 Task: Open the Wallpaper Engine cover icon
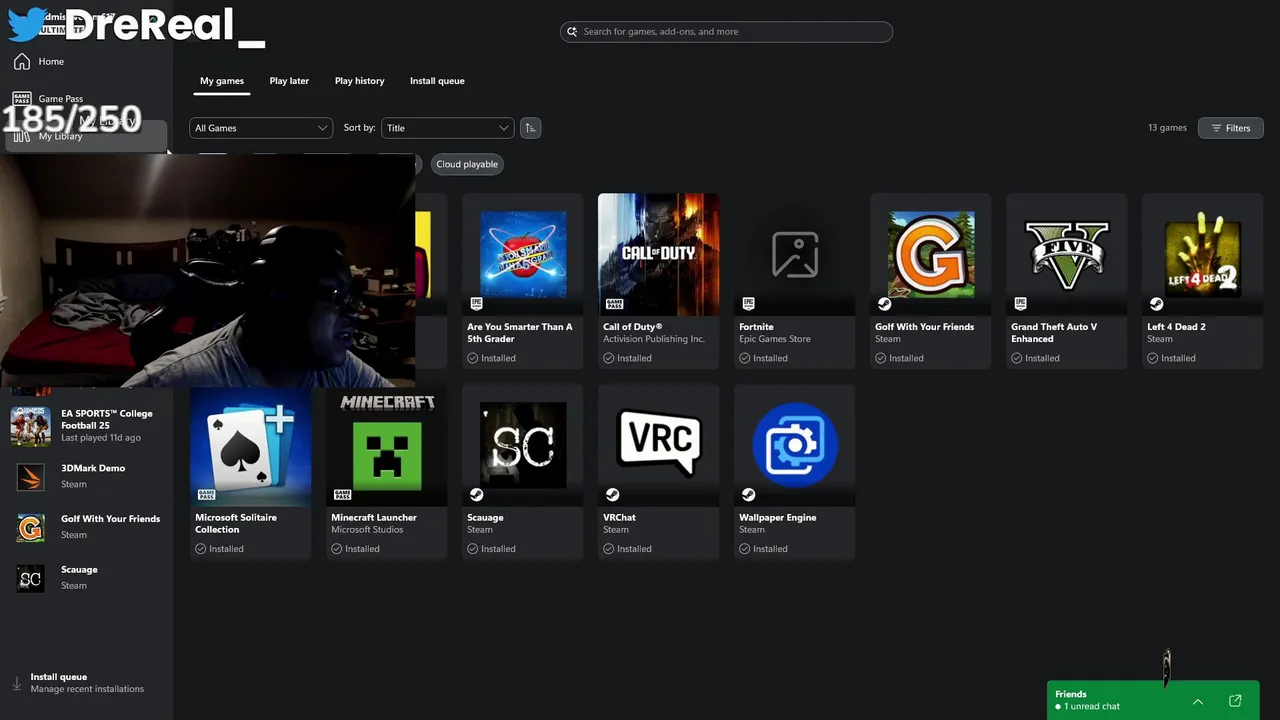pos(795,445)
